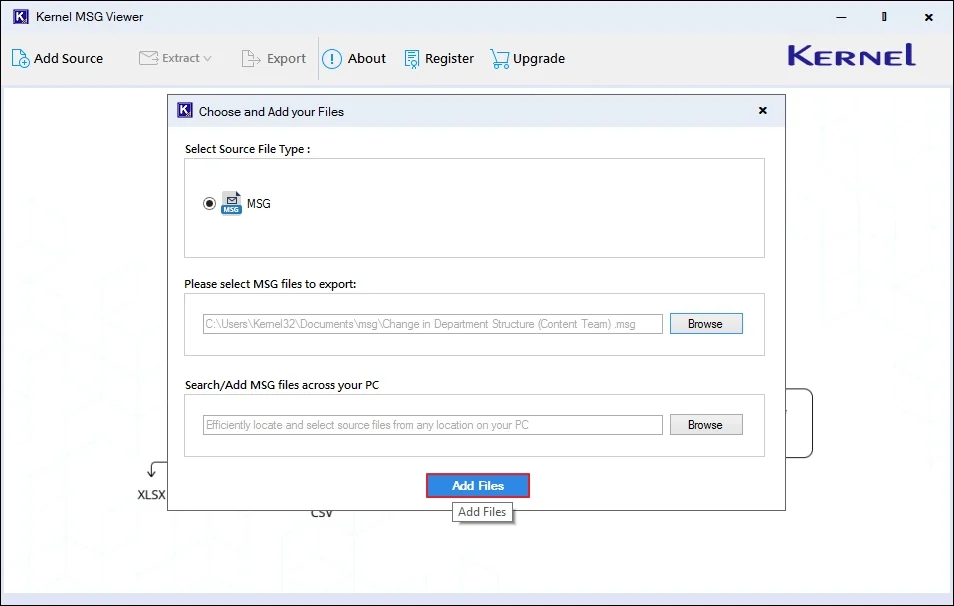The image size is (954, 606).
Task: Click the 'Select Source File Type' label
Action: click(x=248, y=149)
